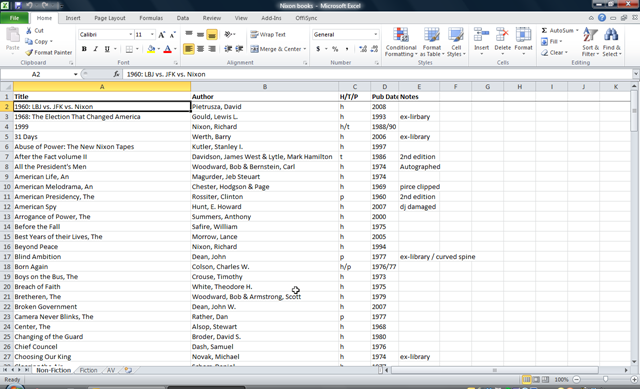Open Format as Table gallery
640x389 pixels.
coord(431,42)
